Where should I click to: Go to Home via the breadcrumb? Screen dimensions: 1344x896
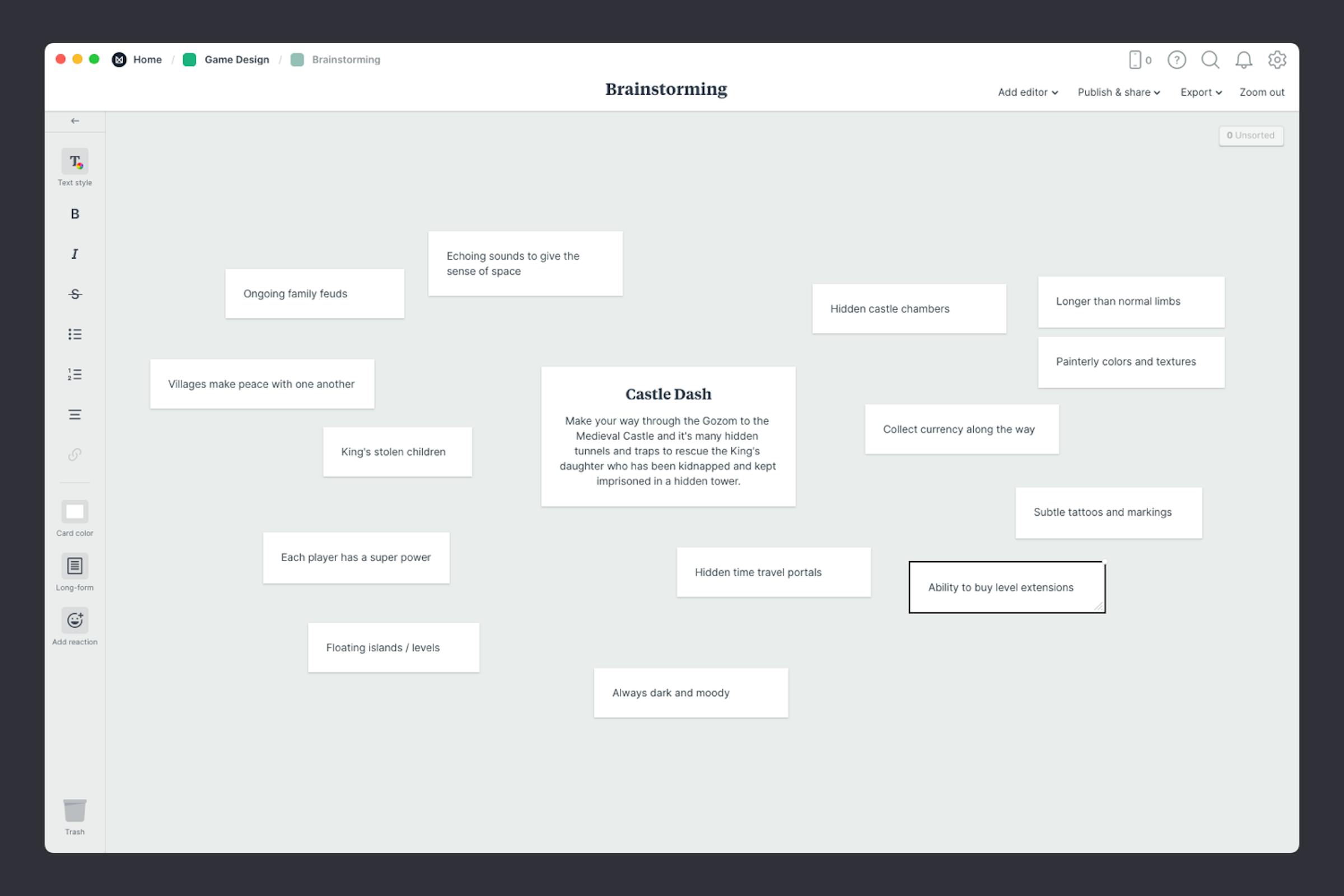pyautogui.click(x=147, y=59)
